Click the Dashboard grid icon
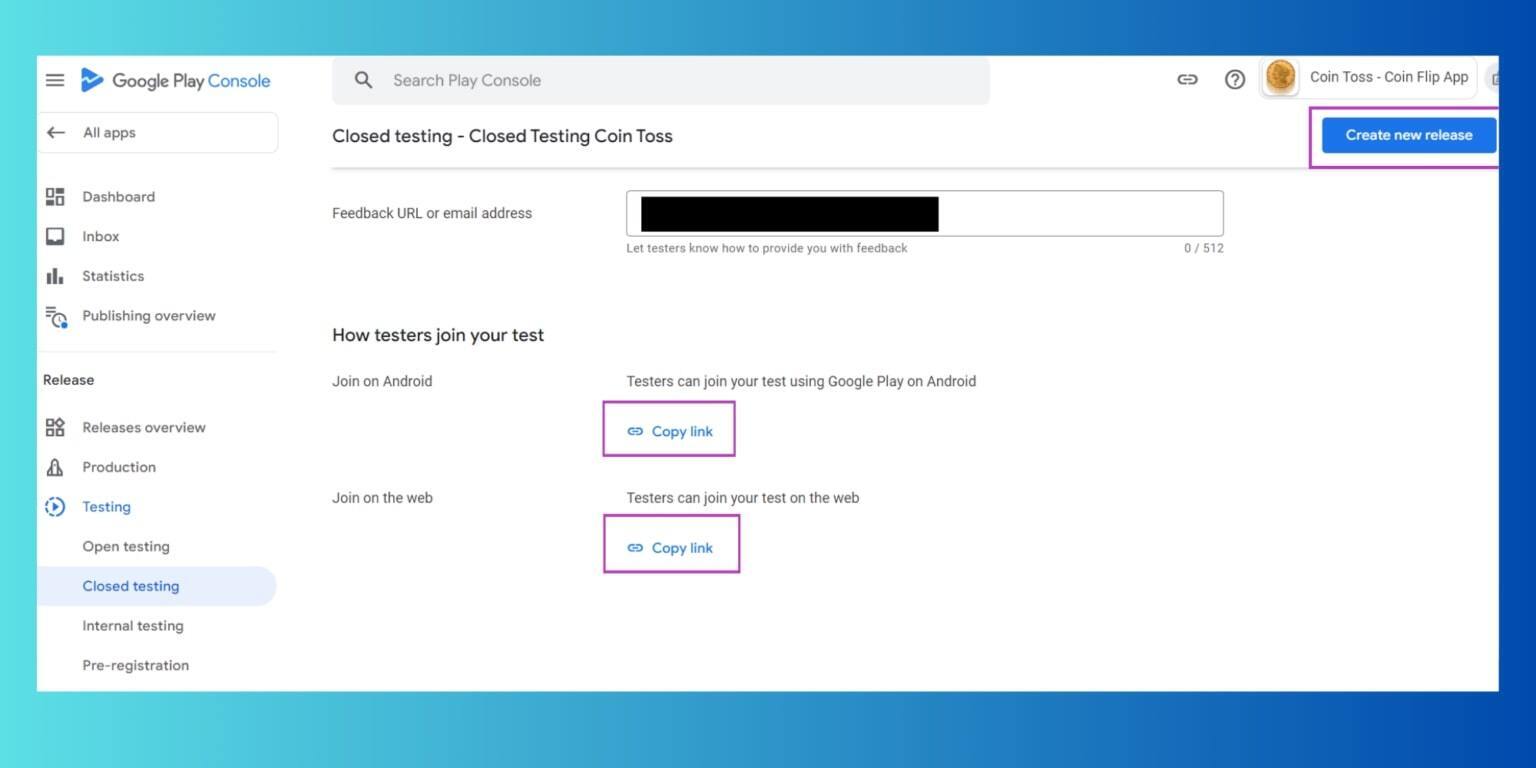 [x=55, y=197]
